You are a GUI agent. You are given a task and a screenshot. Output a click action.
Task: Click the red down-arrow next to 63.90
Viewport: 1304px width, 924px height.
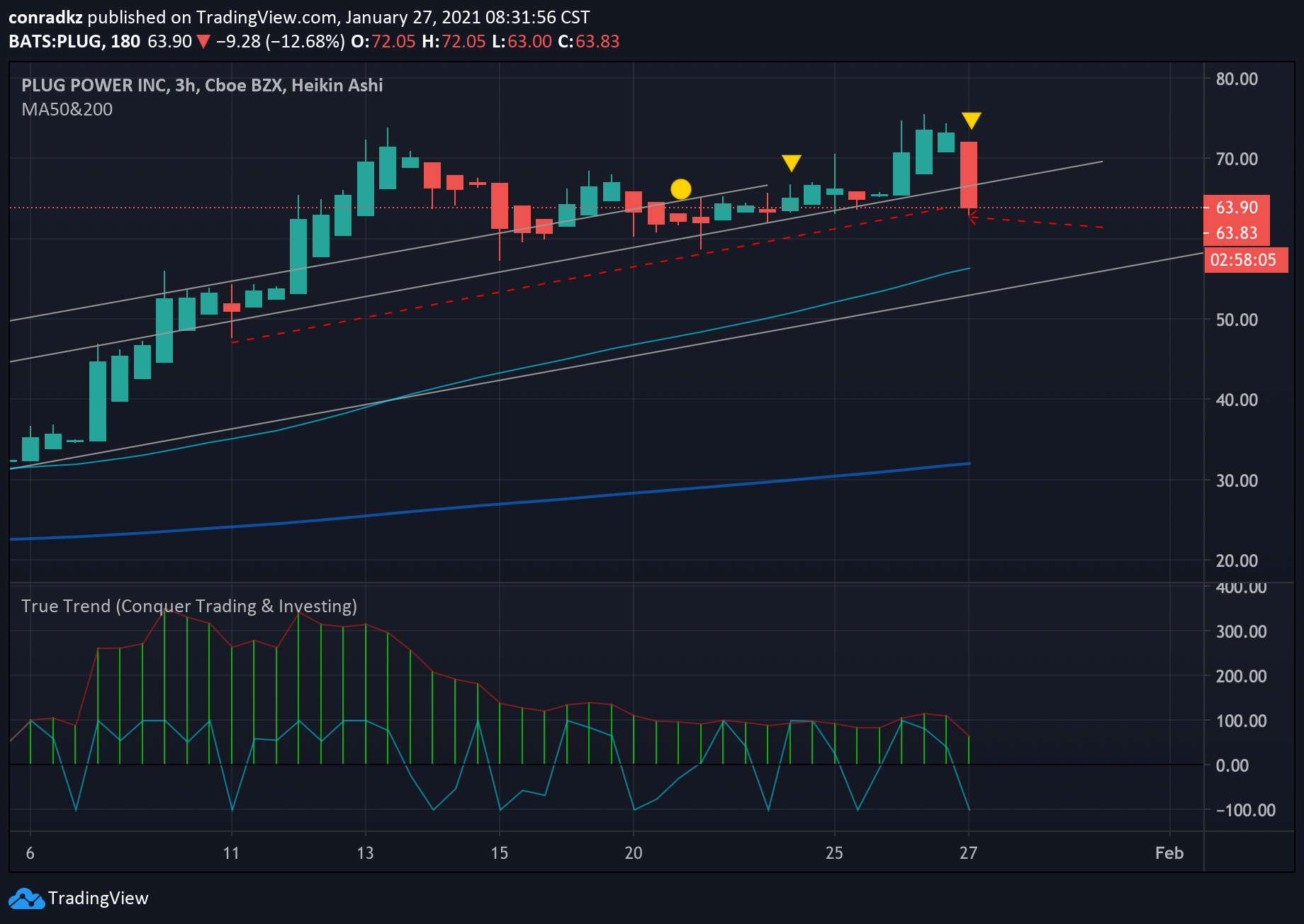[x=203, y=42]
